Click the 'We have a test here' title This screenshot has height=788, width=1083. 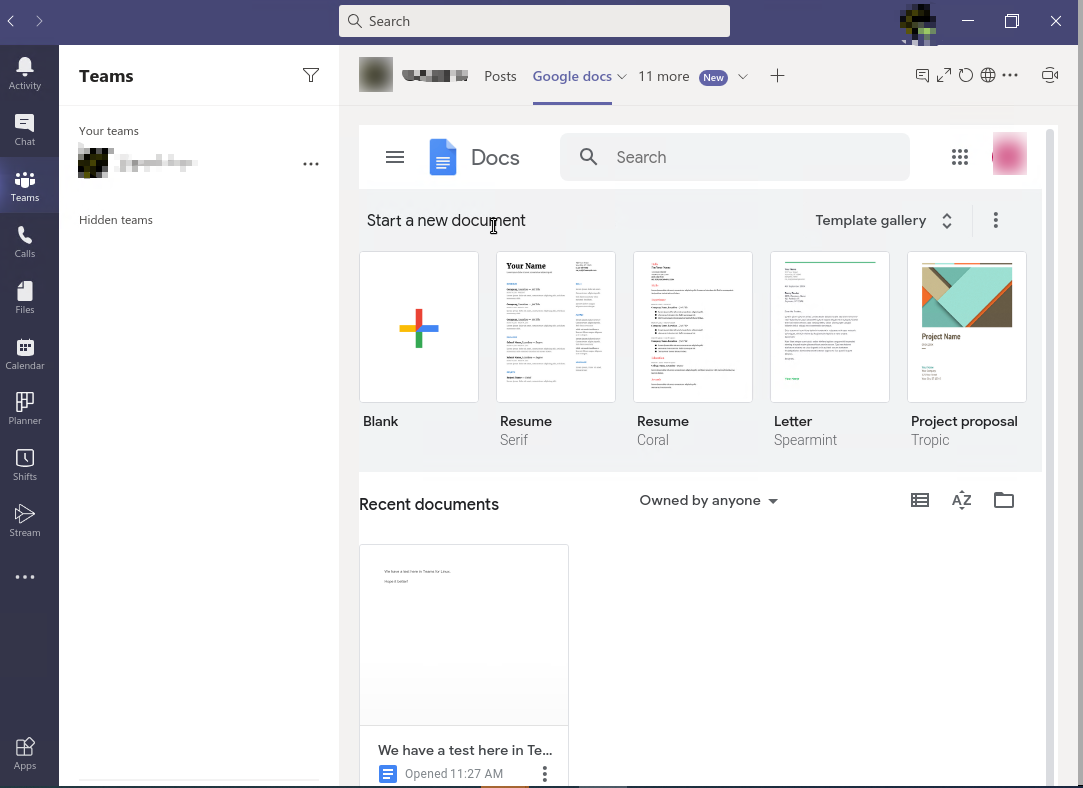(465, 750)
